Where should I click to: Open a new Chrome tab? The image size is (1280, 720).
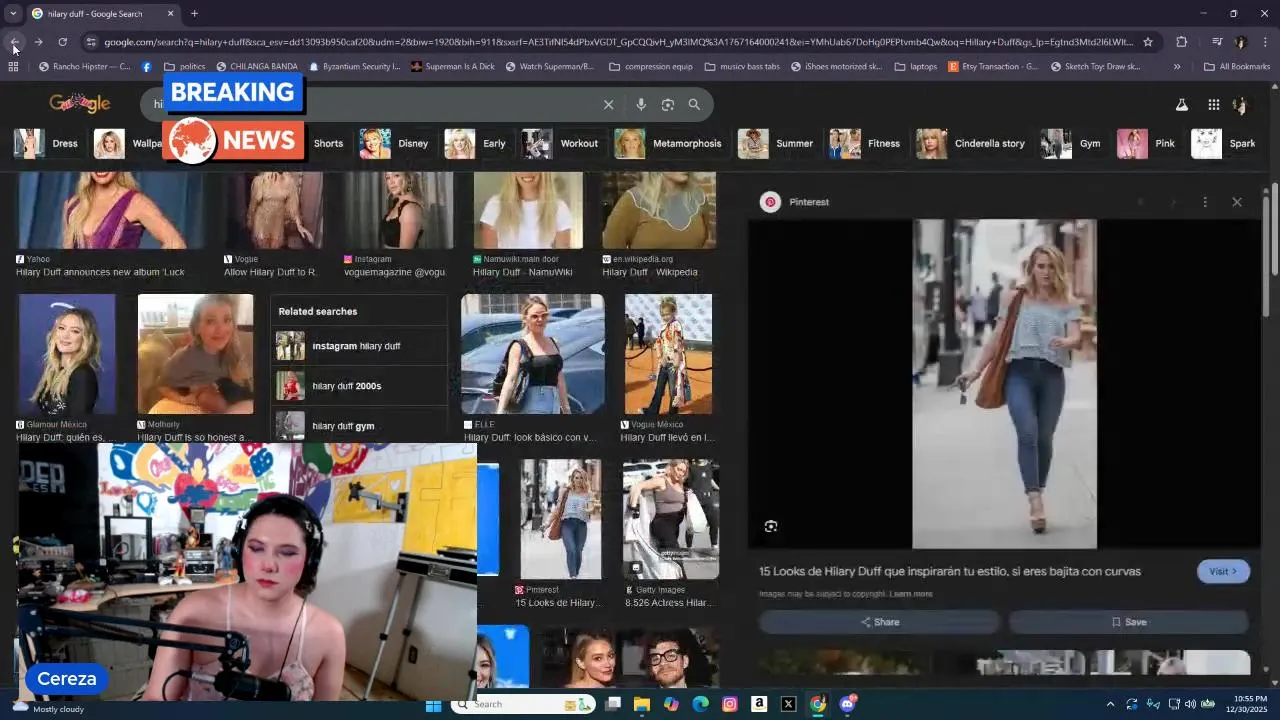tap(194, 14)
